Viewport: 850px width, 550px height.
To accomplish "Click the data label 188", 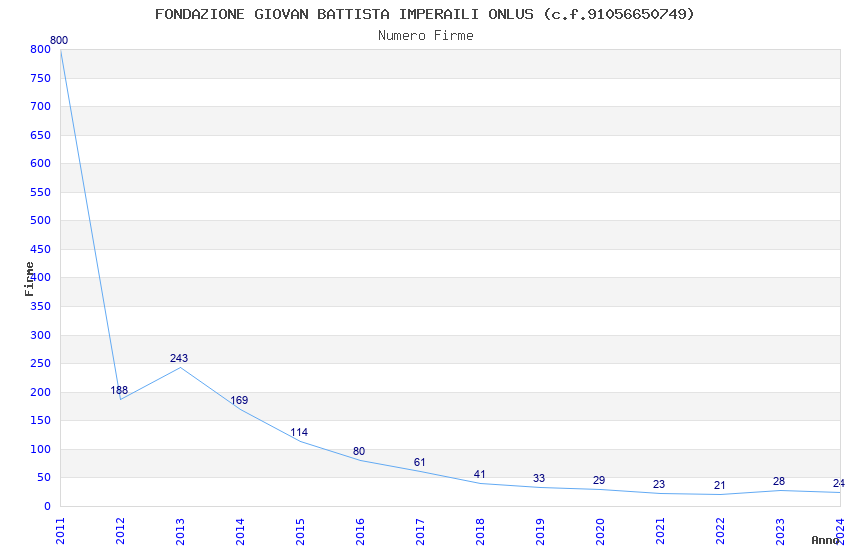I will (x=119, y=390).
